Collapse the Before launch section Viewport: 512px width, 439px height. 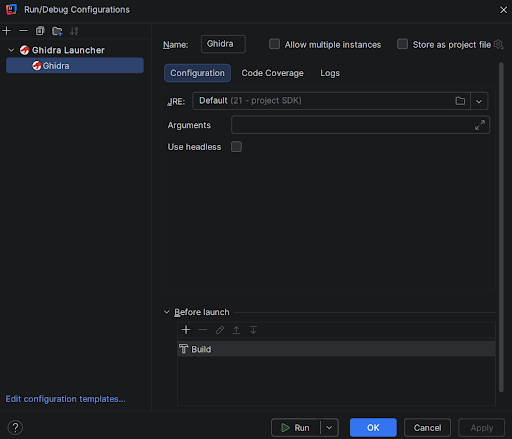(x=167, y=312)
